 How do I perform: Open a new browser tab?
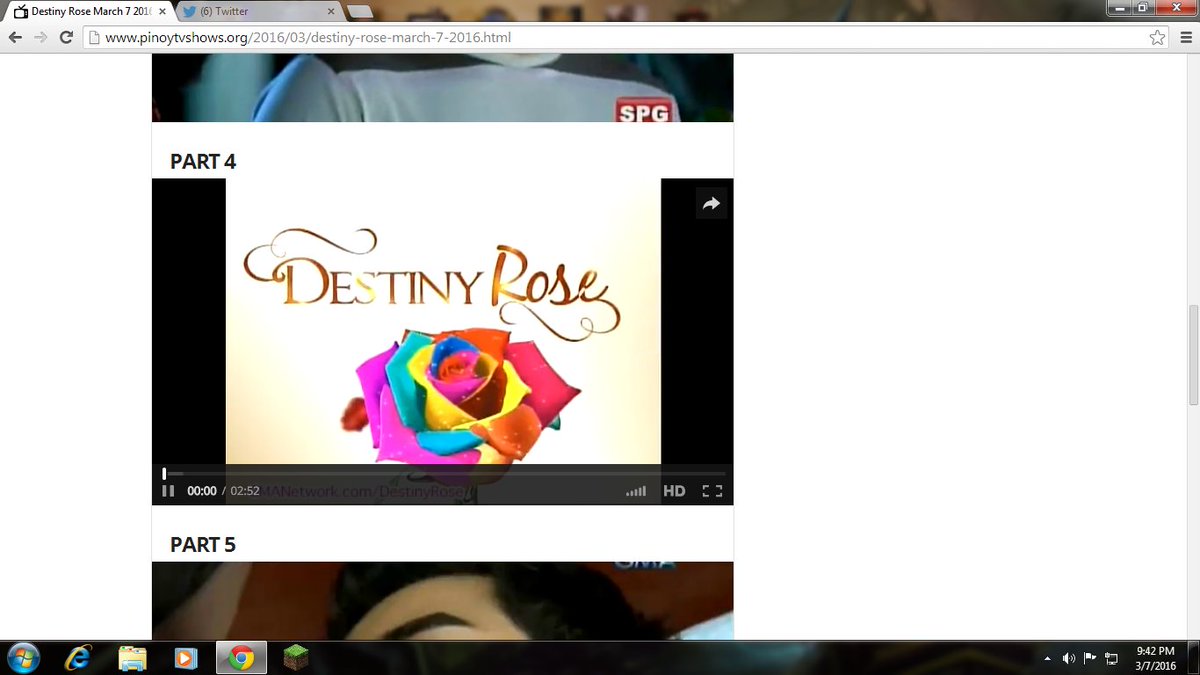[x=359, y=11]
